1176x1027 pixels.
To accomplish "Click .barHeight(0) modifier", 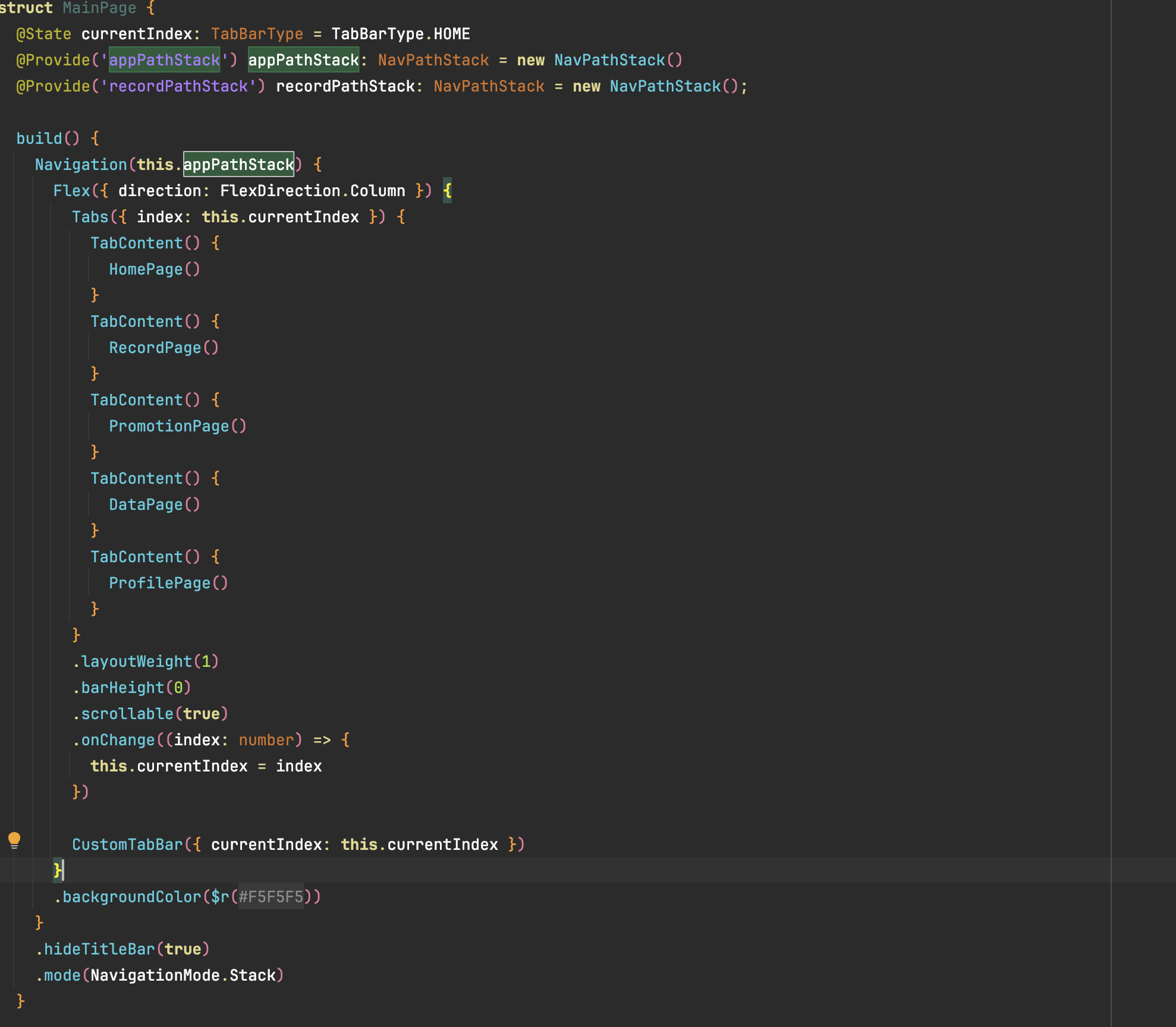I will click(x=132, y=688).
